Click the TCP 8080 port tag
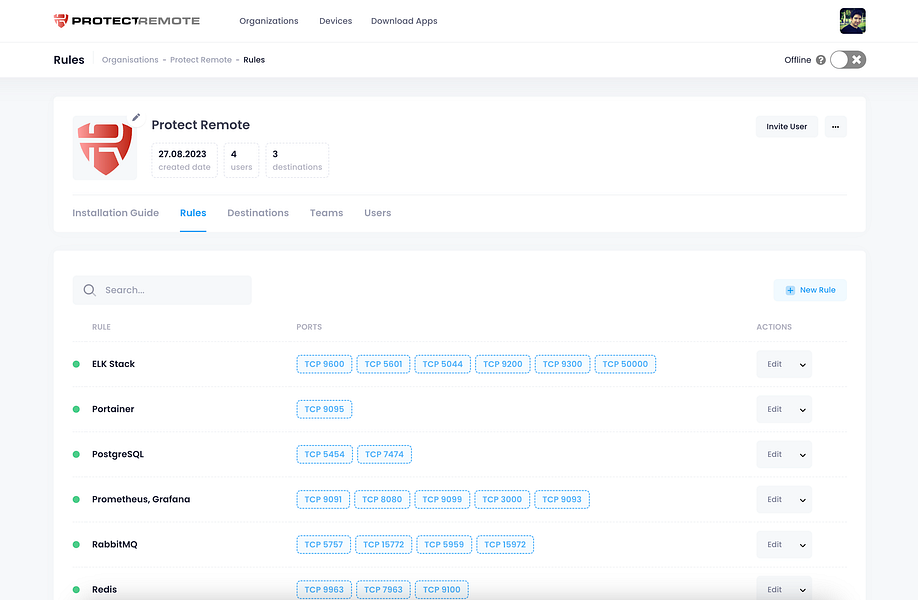The width and height of the screenshot is (918, 600). tap(382, 499)
